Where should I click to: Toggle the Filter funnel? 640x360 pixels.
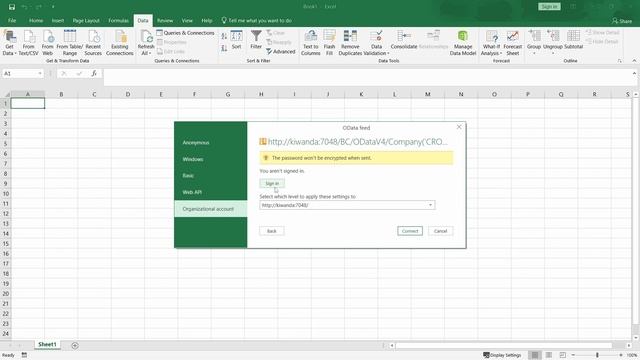[x=256, y=40]
